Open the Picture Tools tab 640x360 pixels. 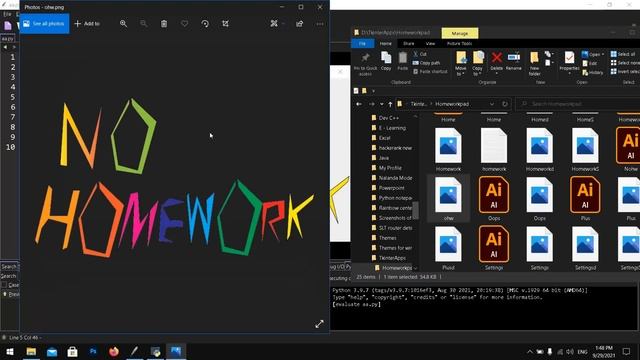click(460, 43)
